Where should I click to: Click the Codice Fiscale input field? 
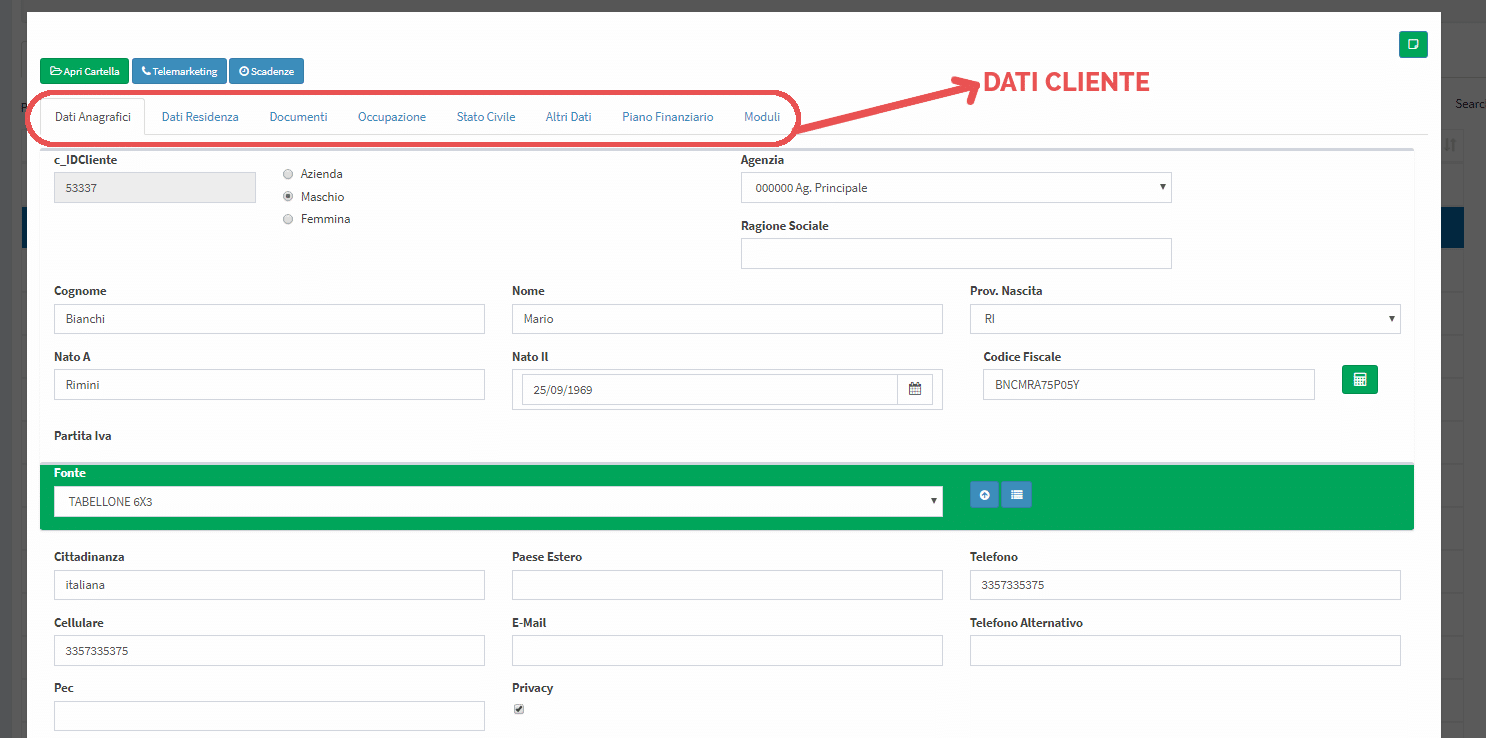click(x=1149, y=385)
